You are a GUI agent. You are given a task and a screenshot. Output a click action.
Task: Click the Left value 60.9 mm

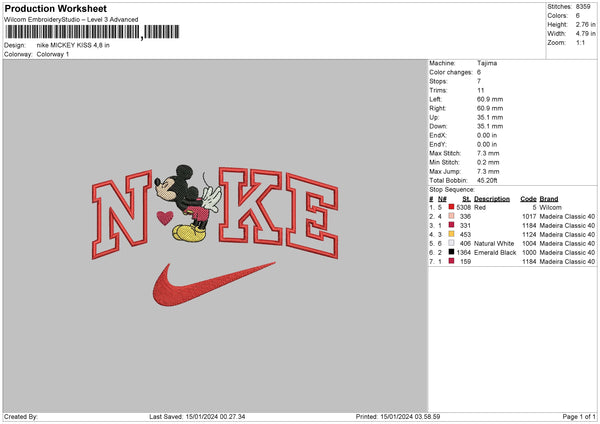(x=490, y=99)
